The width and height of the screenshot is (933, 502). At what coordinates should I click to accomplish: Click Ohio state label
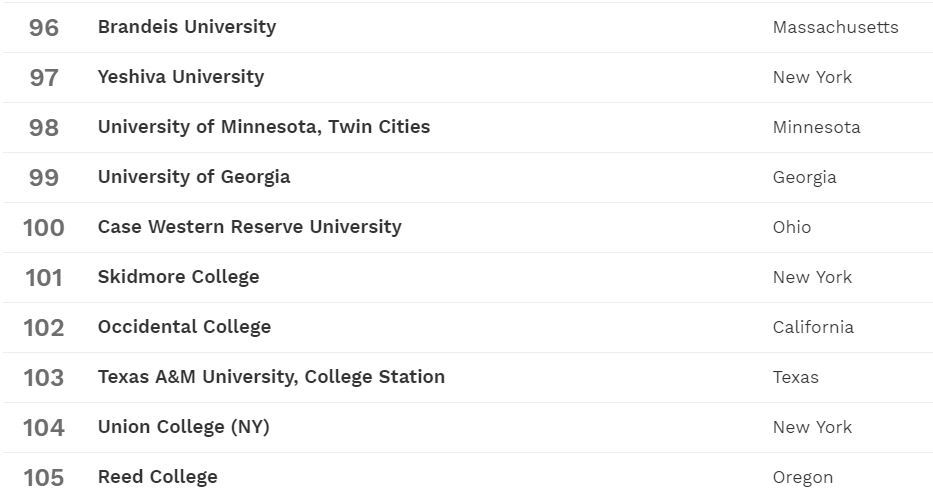click(792, 227)
